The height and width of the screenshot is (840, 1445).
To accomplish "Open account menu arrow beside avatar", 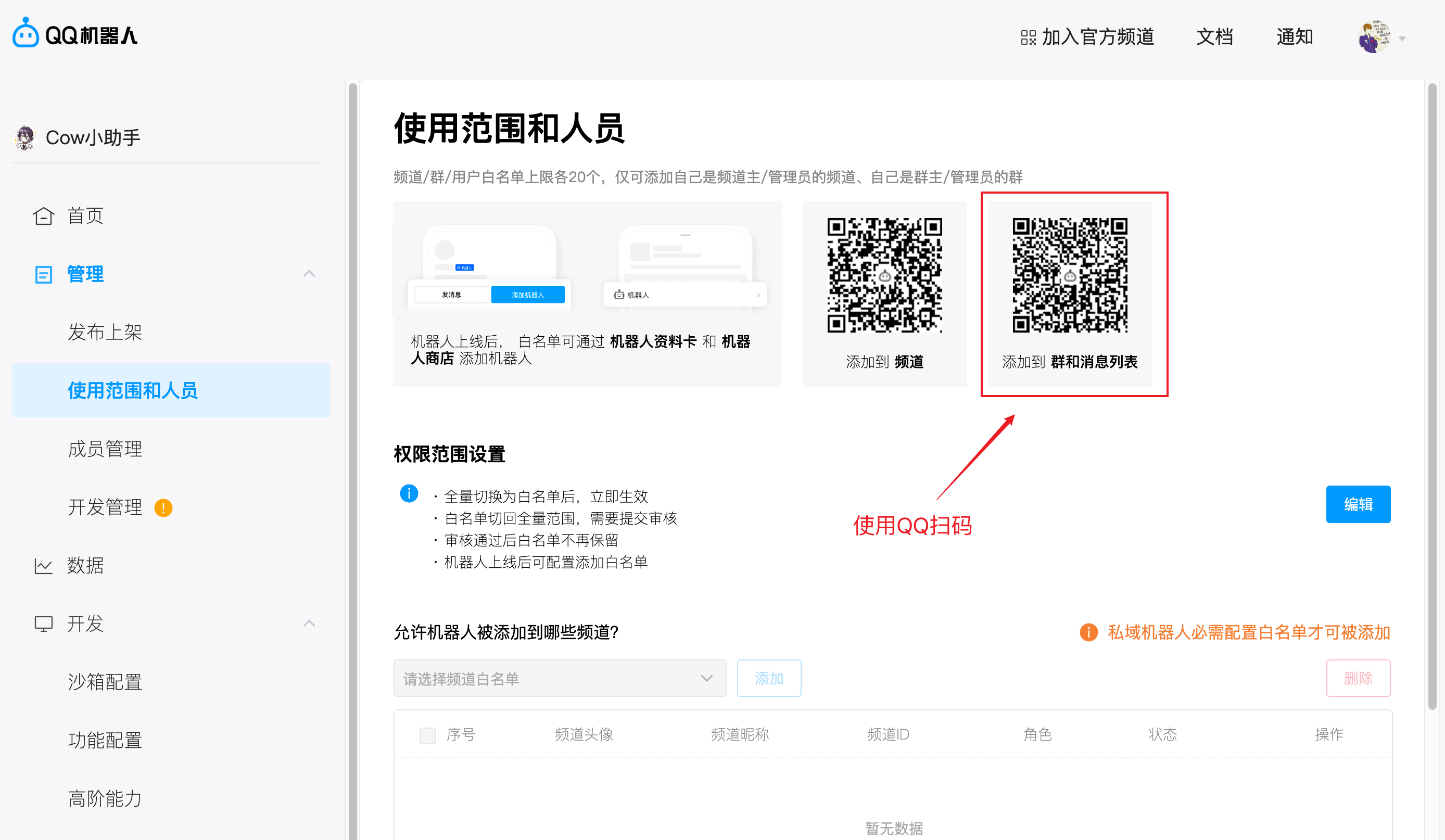I will point(1402,39).
